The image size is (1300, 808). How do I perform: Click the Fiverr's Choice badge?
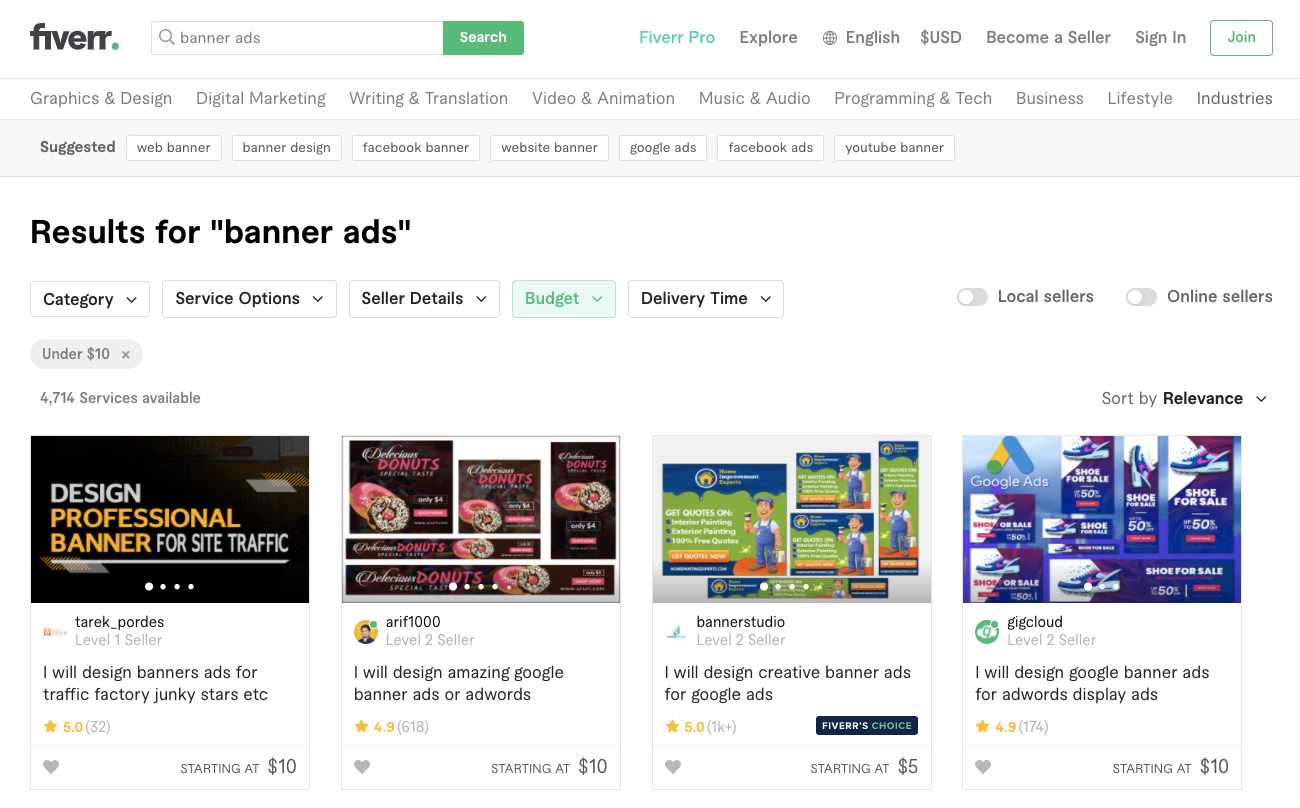coord(867,726)
